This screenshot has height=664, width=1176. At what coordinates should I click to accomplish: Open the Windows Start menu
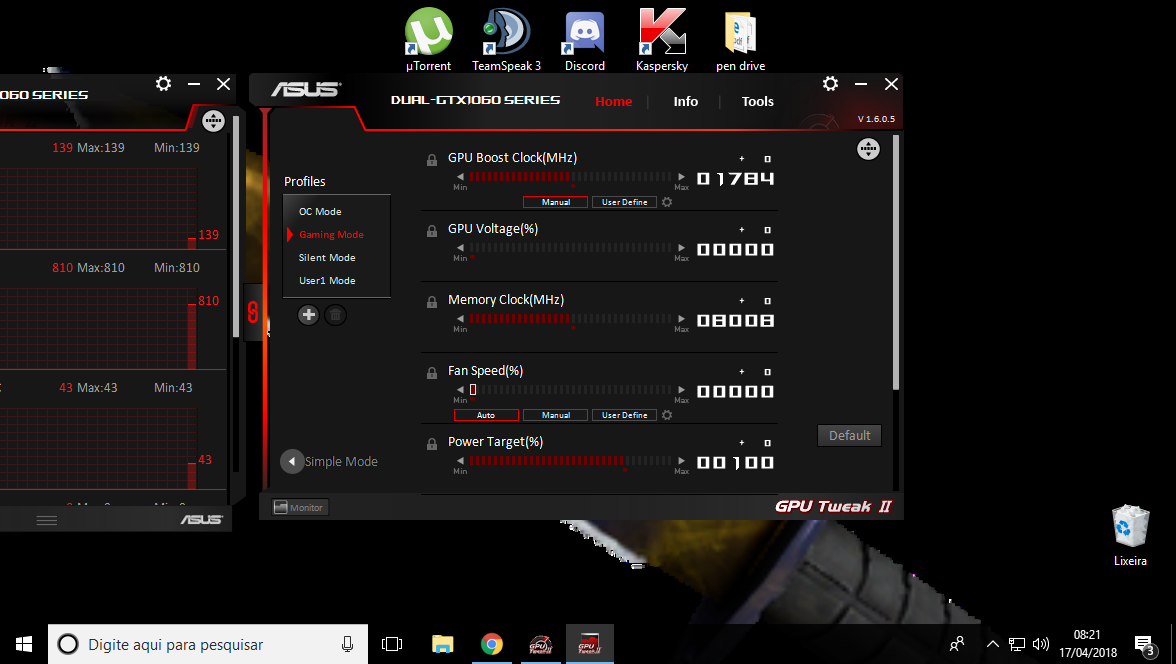point(23,644)
